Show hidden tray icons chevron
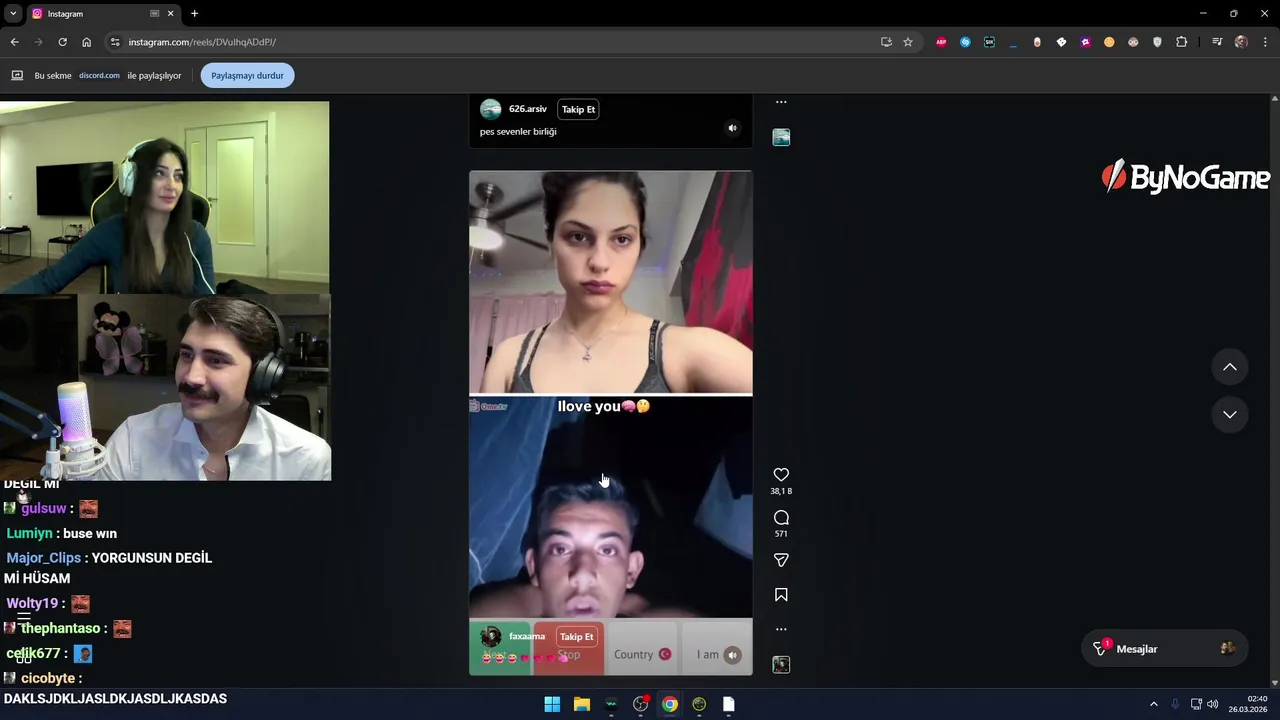Screen dimensions: 1280x720 pos(1153,704)
